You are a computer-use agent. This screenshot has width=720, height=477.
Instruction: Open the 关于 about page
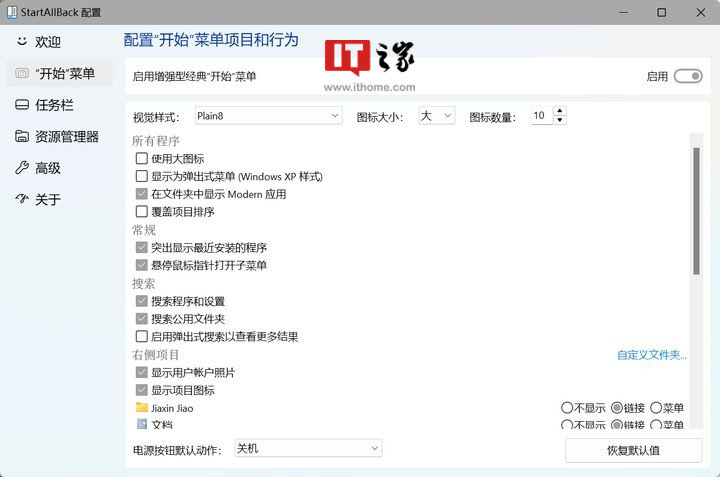pyautogui.click(x=59, y=199)
